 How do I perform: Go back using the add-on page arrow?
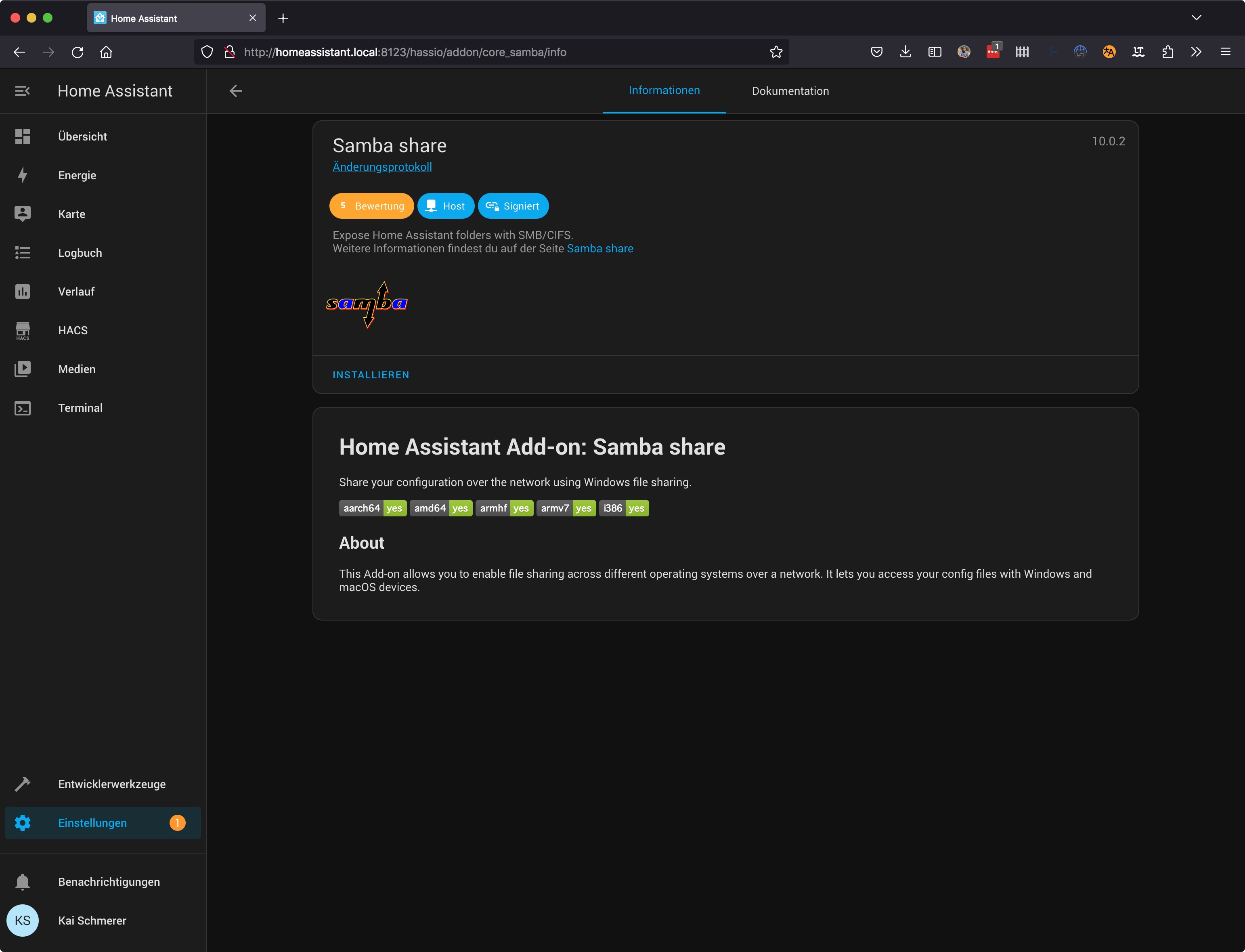(x=236, y=91)
